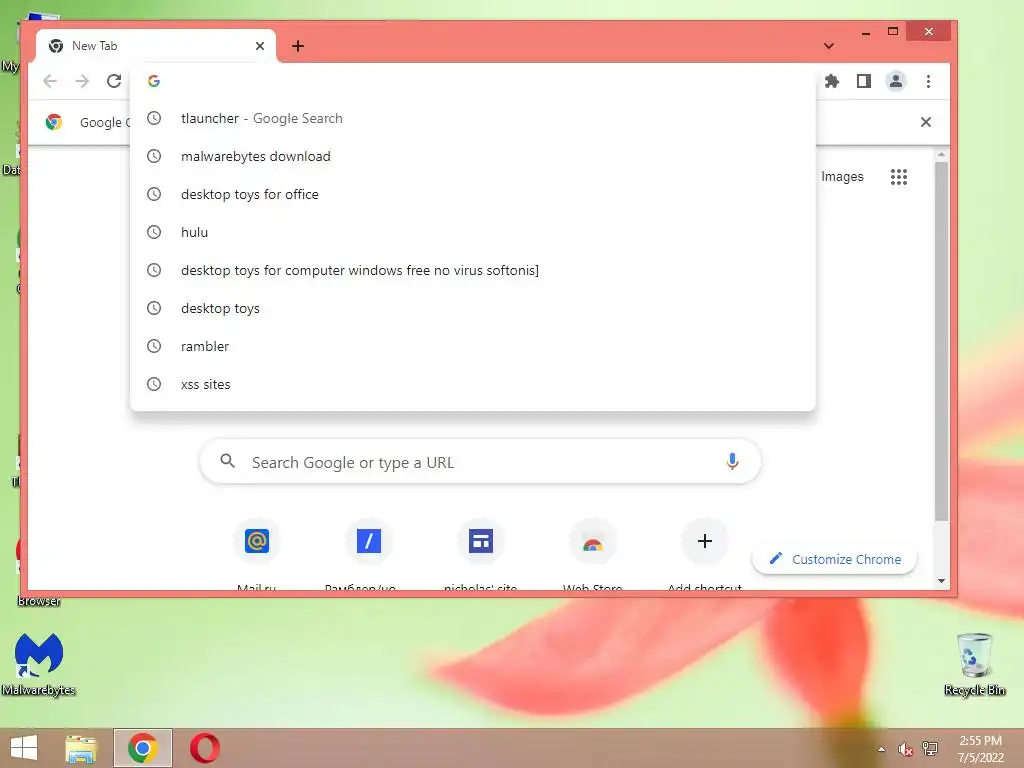Launch Opera from the taskbar

click(204, 748)
